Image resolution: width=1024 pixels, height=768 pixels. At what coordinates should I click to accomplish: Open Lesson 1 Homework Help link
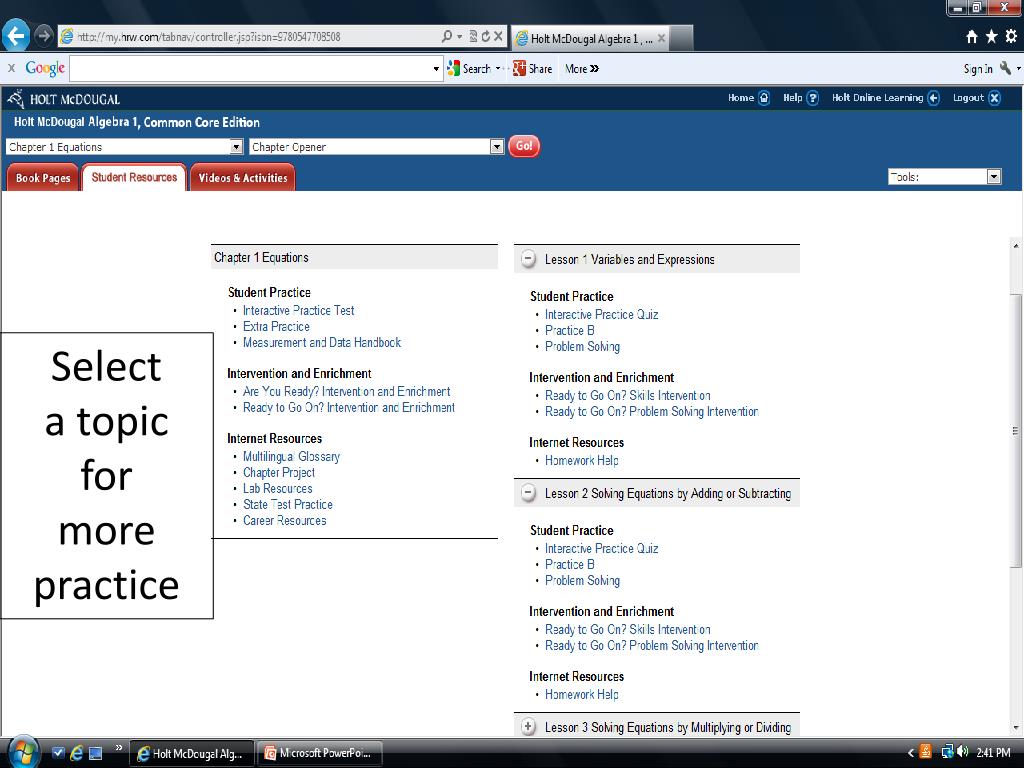(581, 460)
